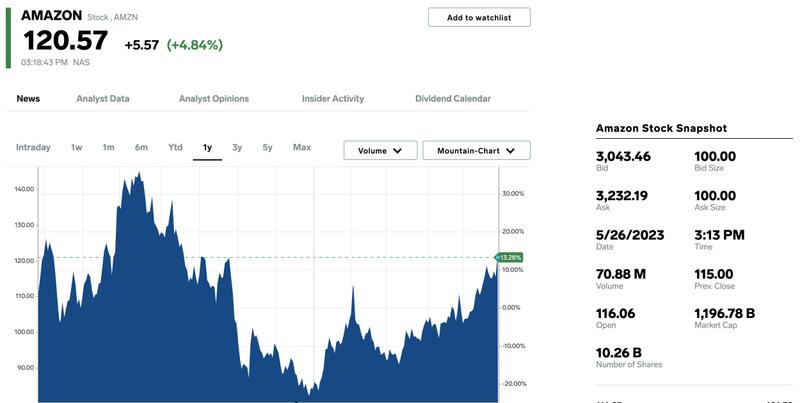The width and height of the screenshot is (800, 403).
Task: Click the 5/26/2023 Date value
Action: 630,235
